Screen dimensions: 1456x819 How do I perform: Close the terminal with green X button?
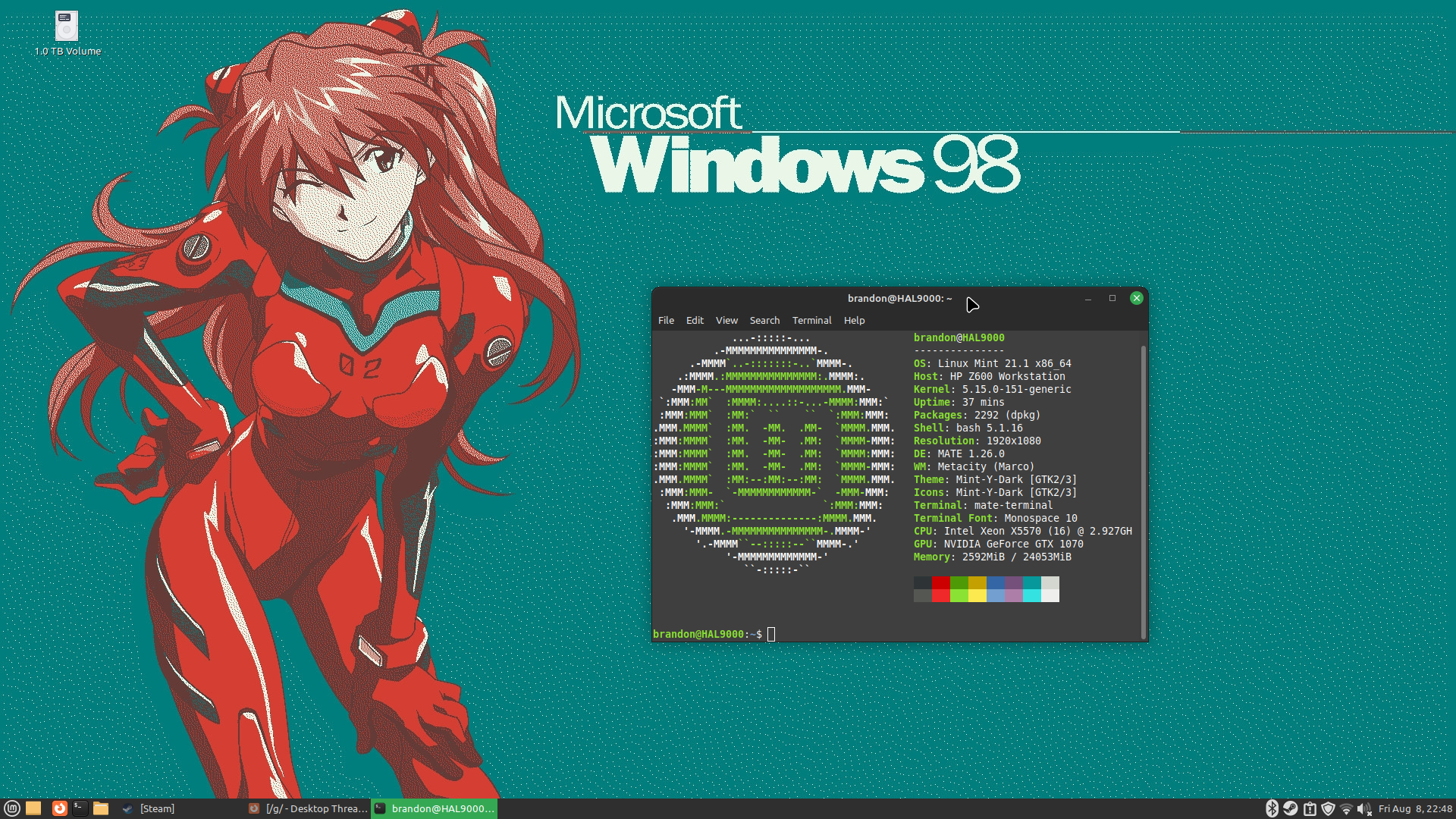pos(1137,298)
